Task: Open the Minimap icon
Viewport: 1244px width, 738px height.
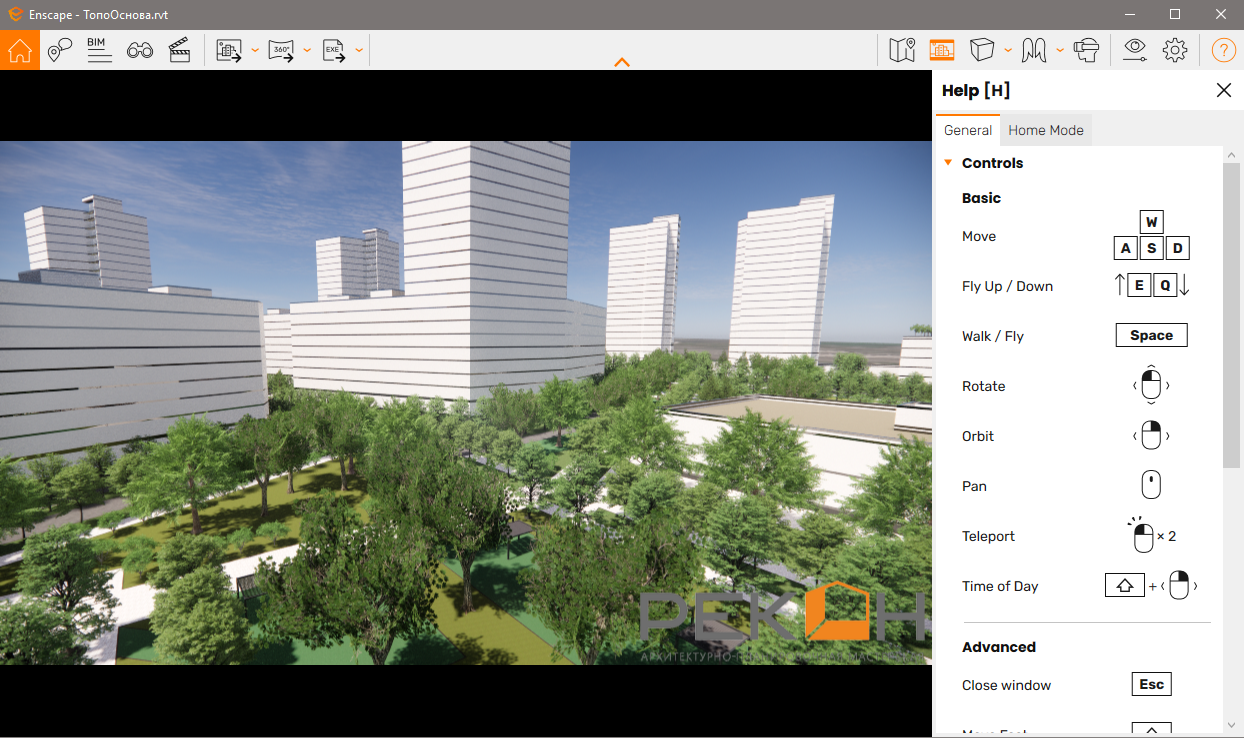Action: 902,50
